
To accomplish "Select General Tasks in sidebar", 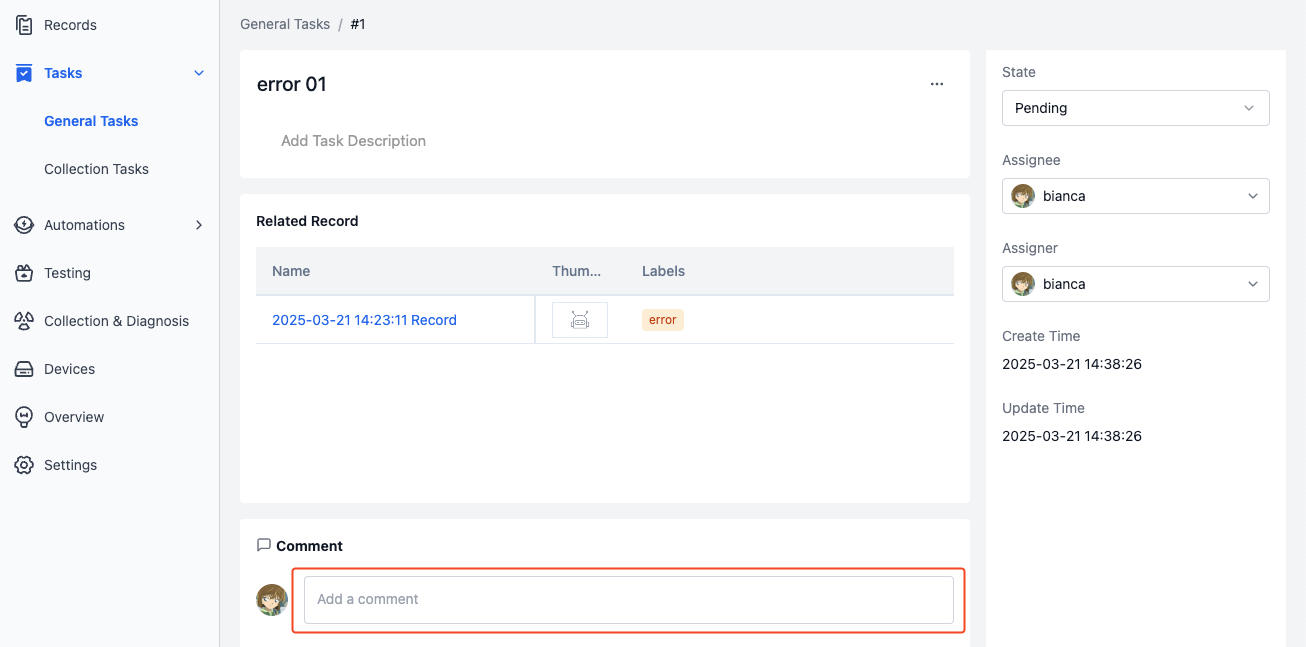I will tap(91, 121).
